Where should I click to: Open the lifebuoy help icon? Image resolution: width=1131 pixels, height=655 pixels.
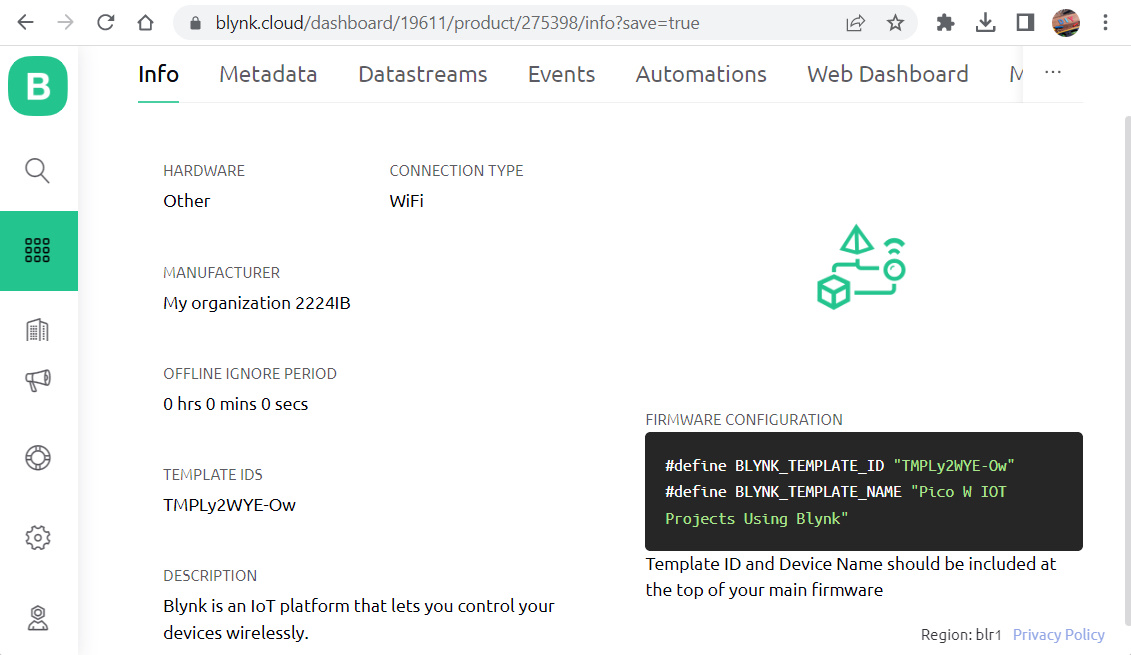[38, 458]
